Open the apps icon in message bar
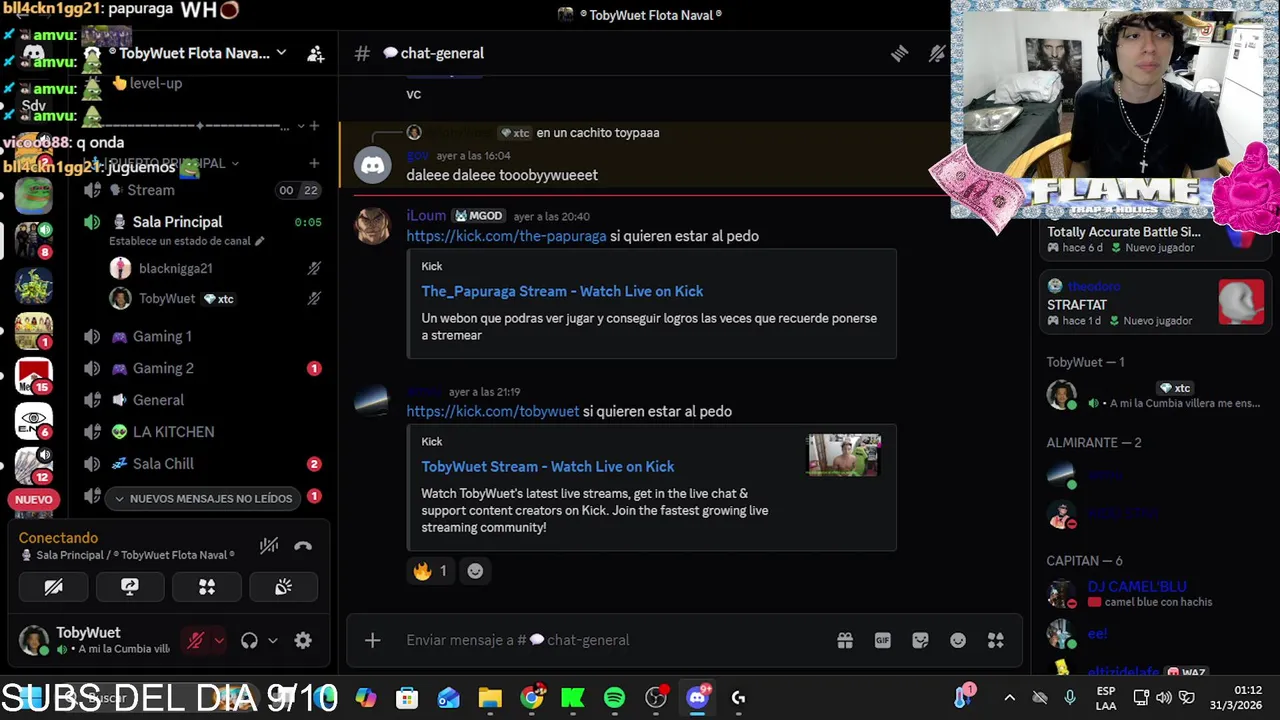The image size is (1280, 720). (x=996, y=640)
